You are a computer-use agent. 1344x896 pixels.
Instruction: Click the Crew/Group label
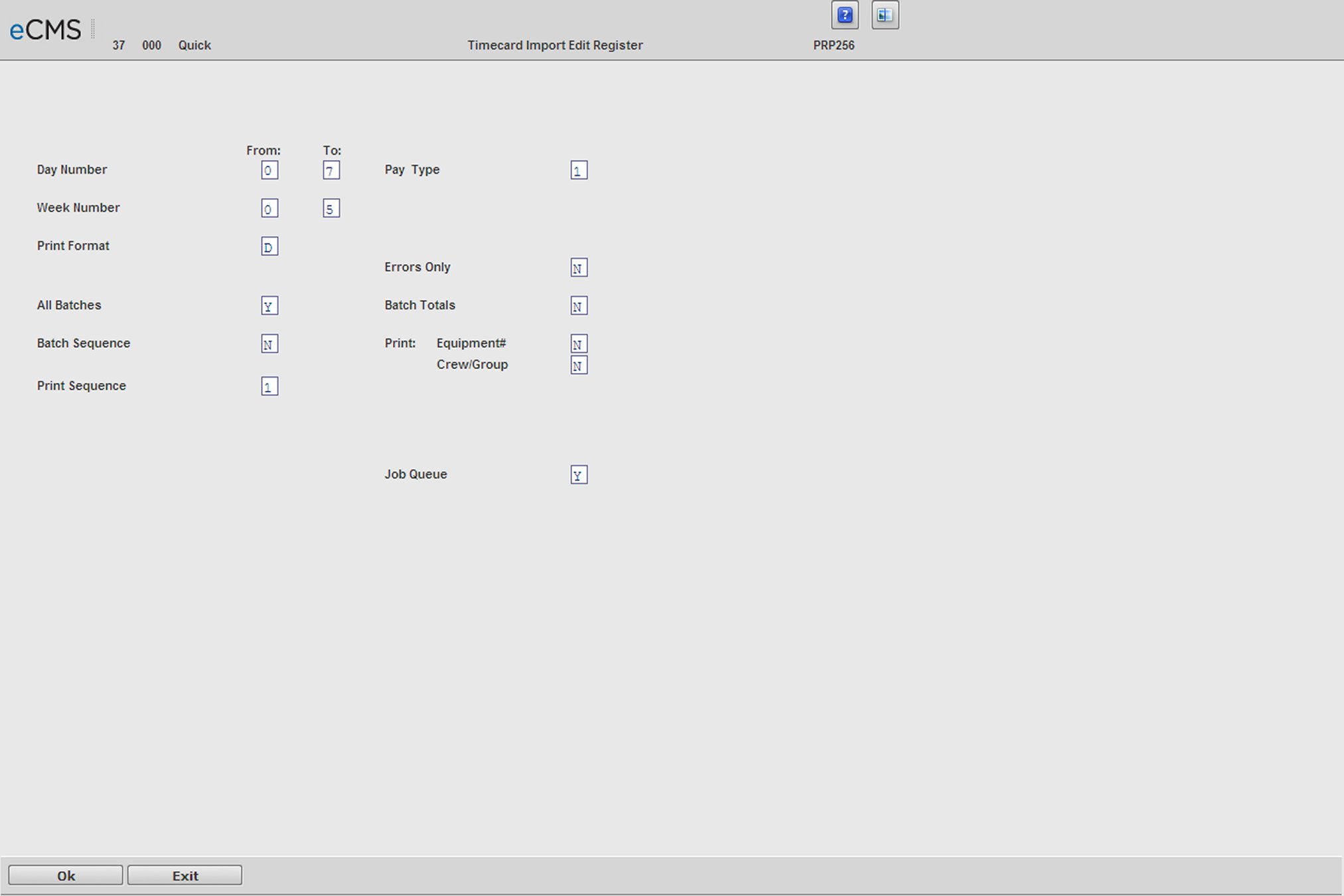tap(473, 364)
